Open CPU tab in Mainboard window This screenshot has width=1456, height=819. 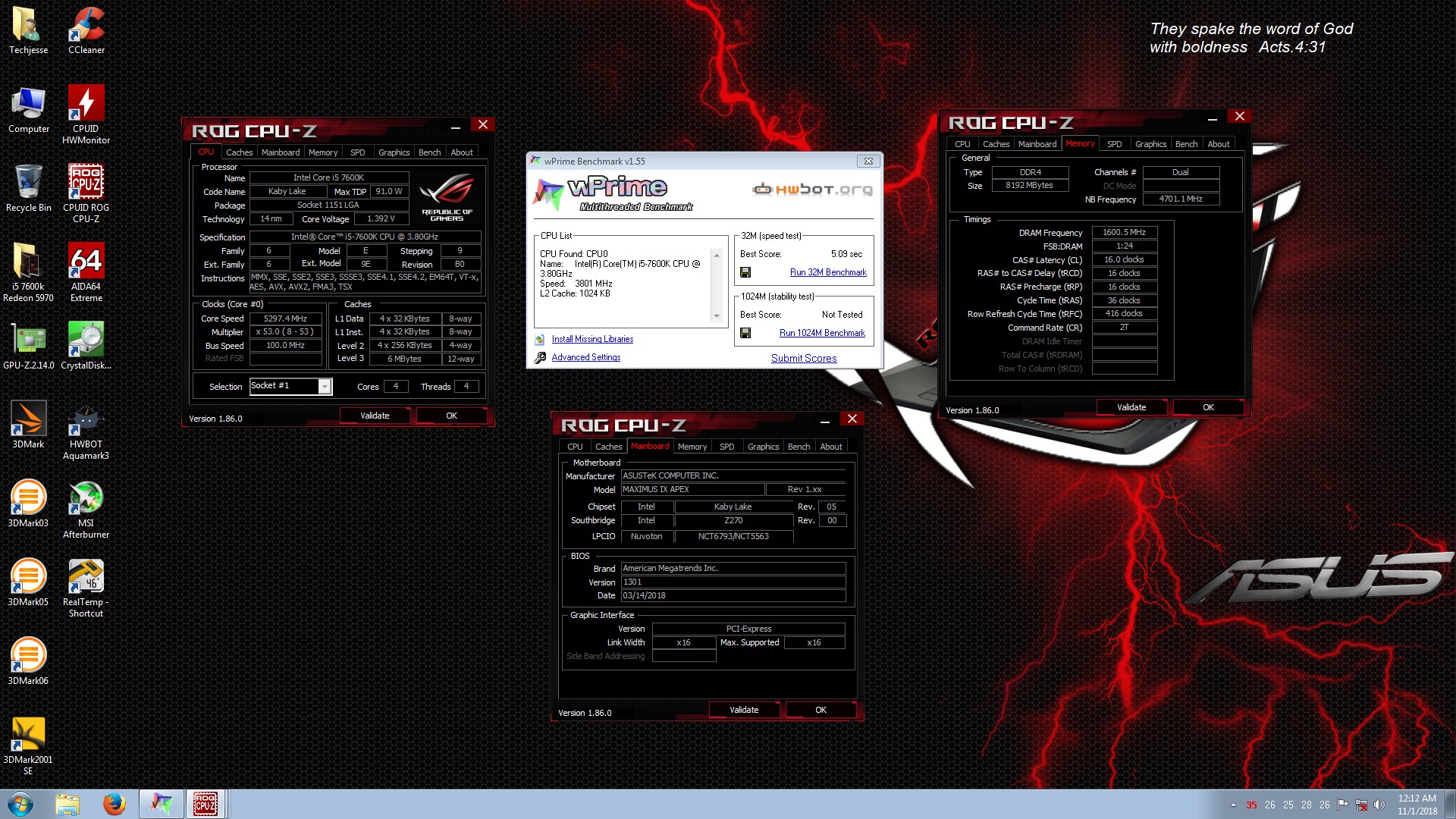tap(575, 447)
